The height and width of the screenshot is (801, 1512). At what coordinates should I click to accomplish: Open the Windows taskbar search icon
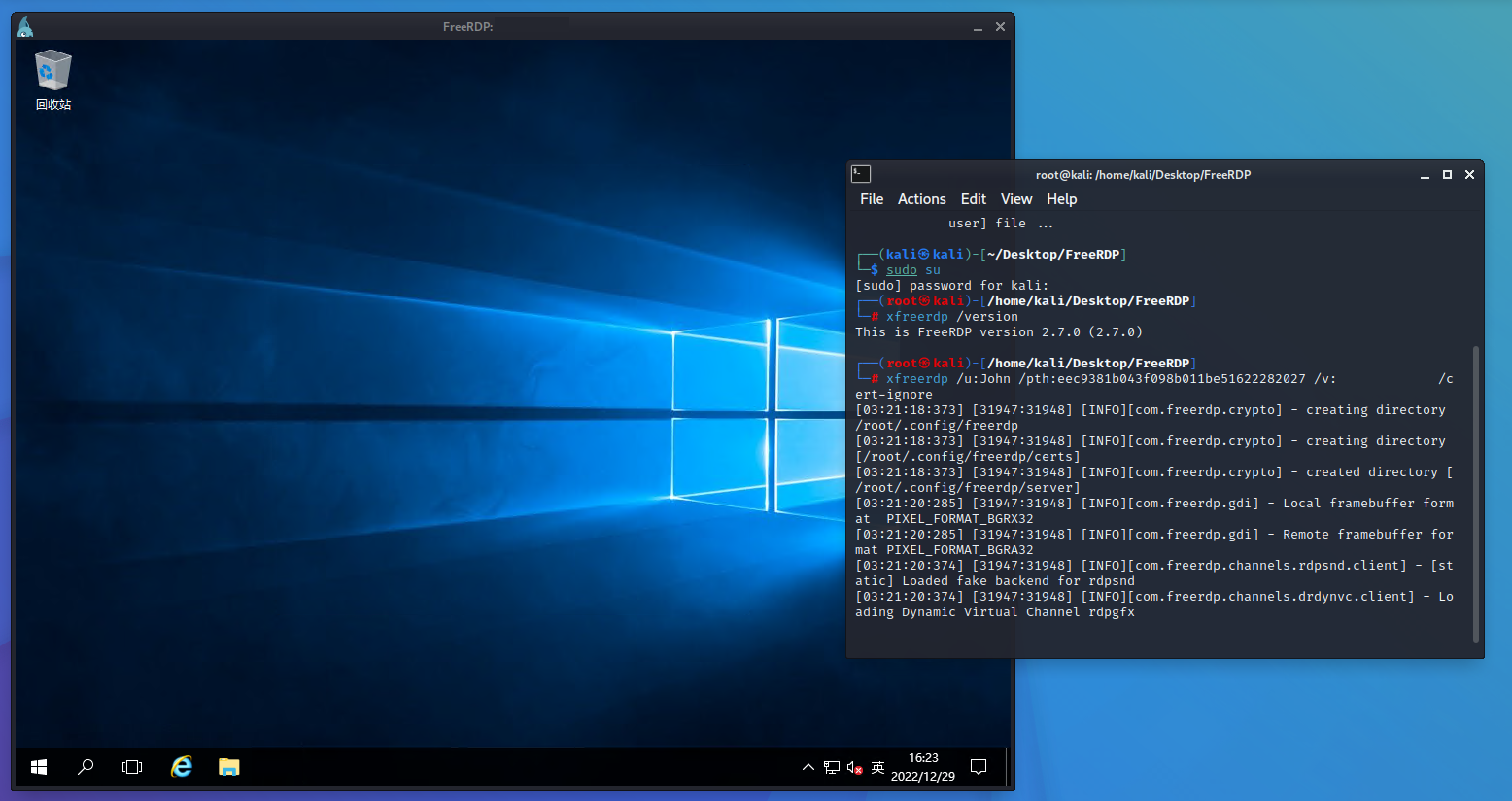click(x=86, y=767)
